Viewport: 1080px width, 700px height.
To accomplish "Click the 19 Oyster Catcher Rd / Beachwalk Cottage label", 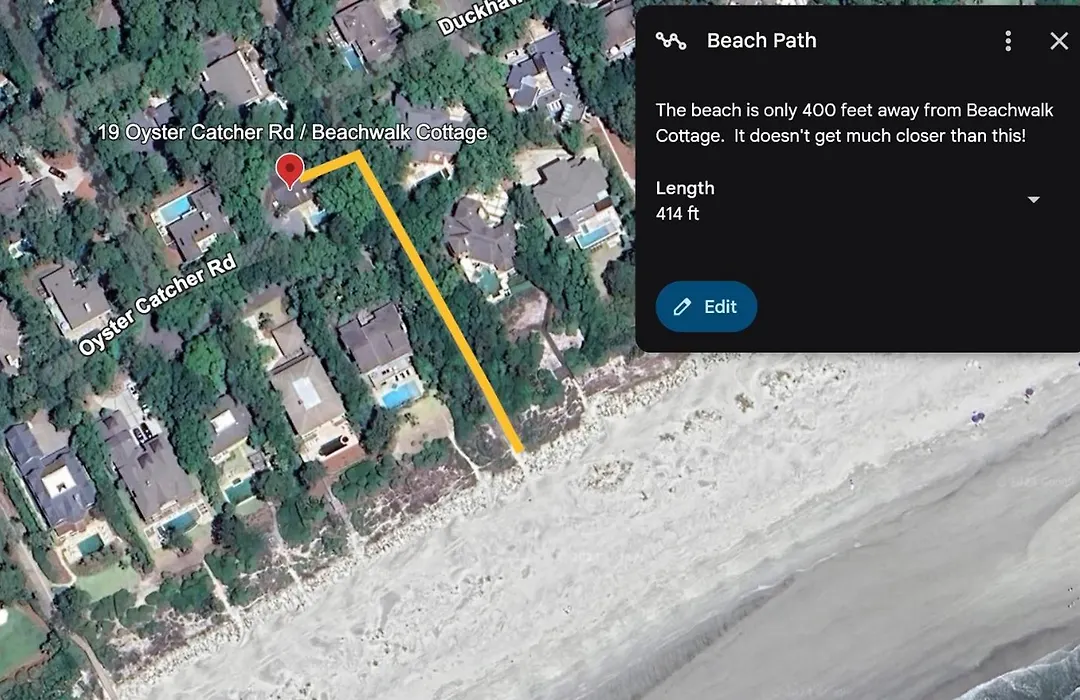I will [292, 132].
